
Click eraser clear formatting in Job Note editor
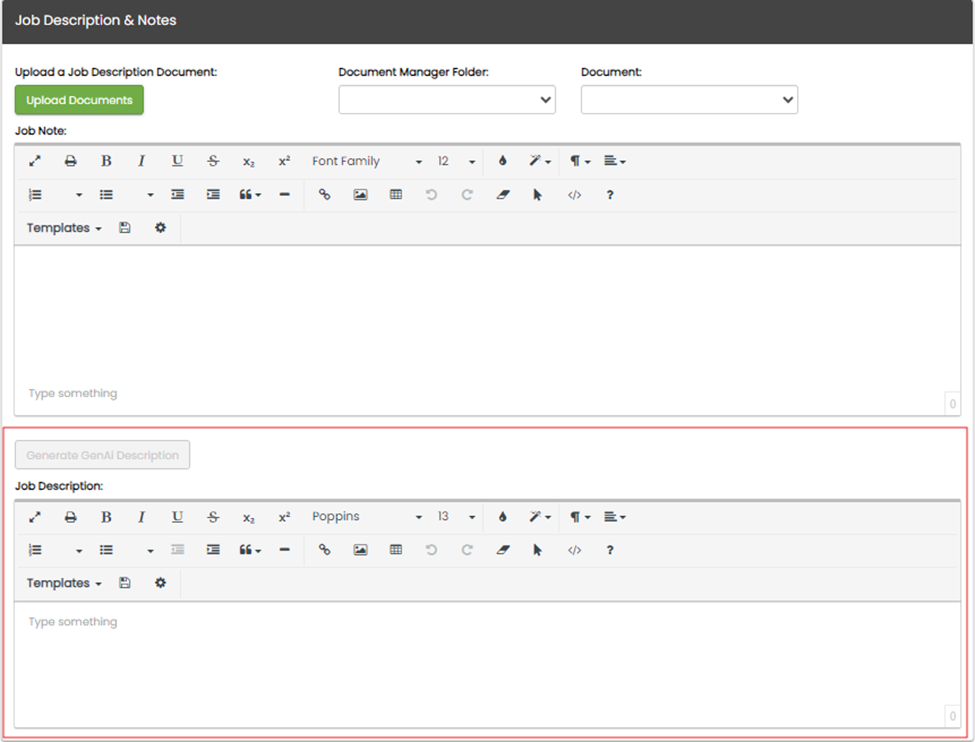pos(503,195)
